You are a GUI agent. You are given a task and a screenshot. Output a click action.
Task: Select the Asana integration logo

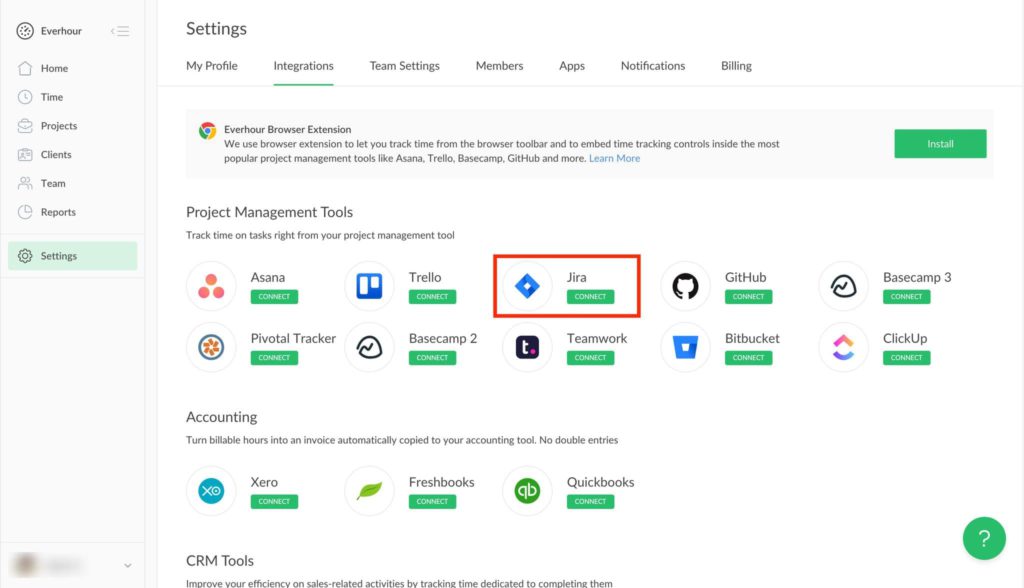click(211, 287)
